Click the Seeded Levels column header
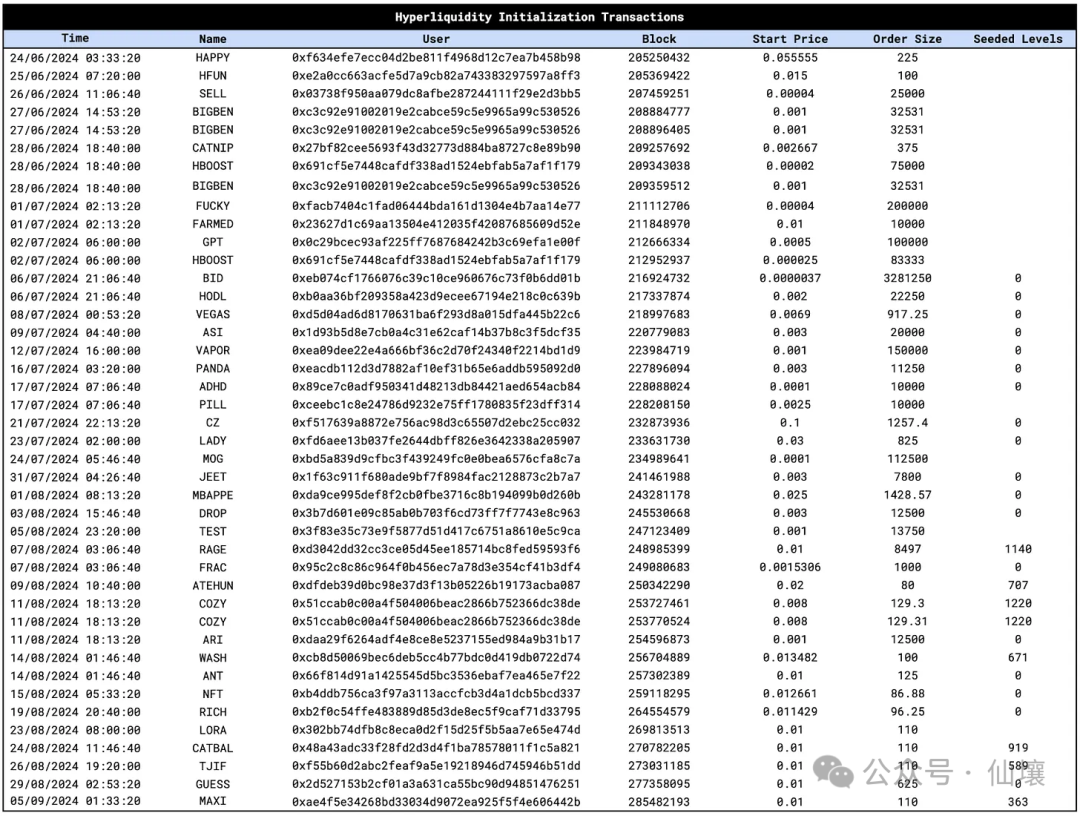 pos(1018,39)
